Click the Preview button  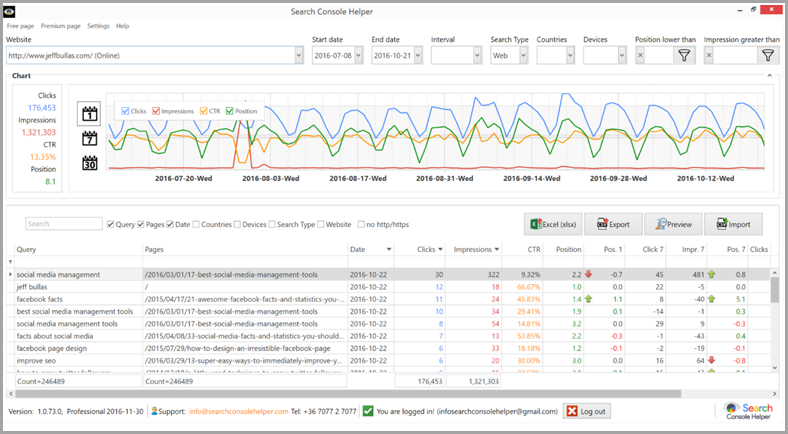click(x=673, y=224)
